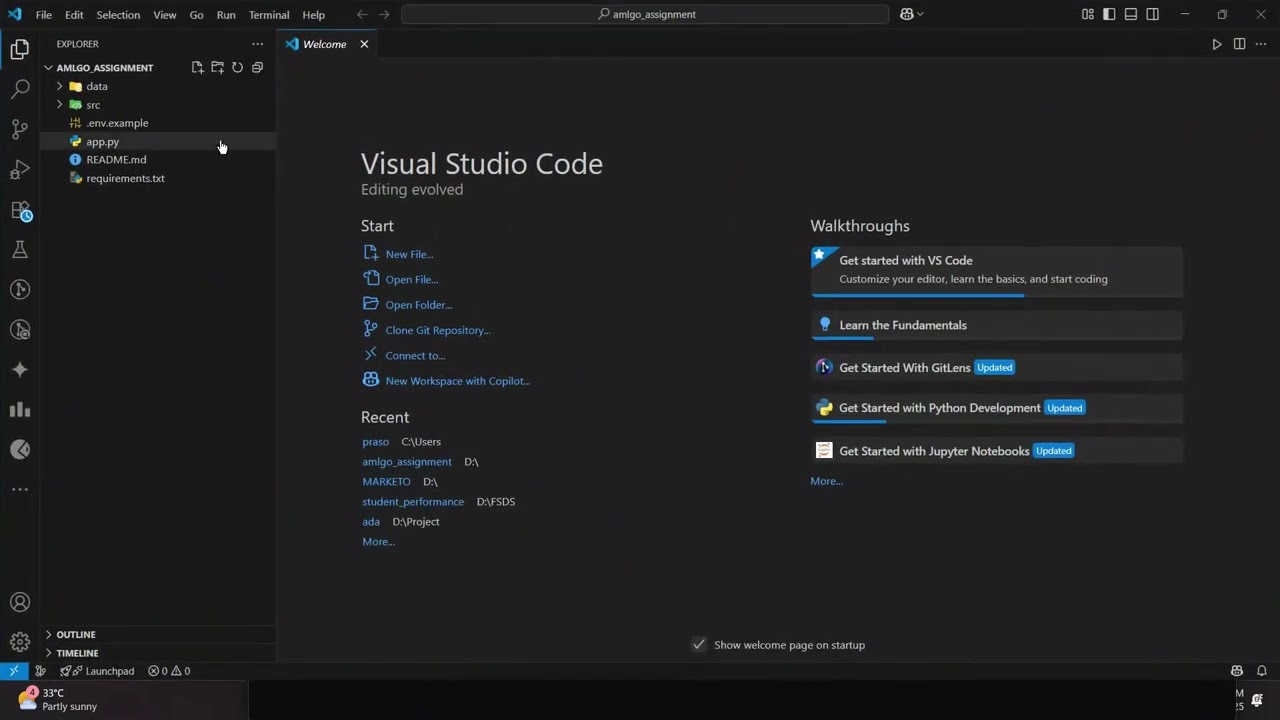
Task: Open Run and Debug view icon
Action: [x=20, y=169]
